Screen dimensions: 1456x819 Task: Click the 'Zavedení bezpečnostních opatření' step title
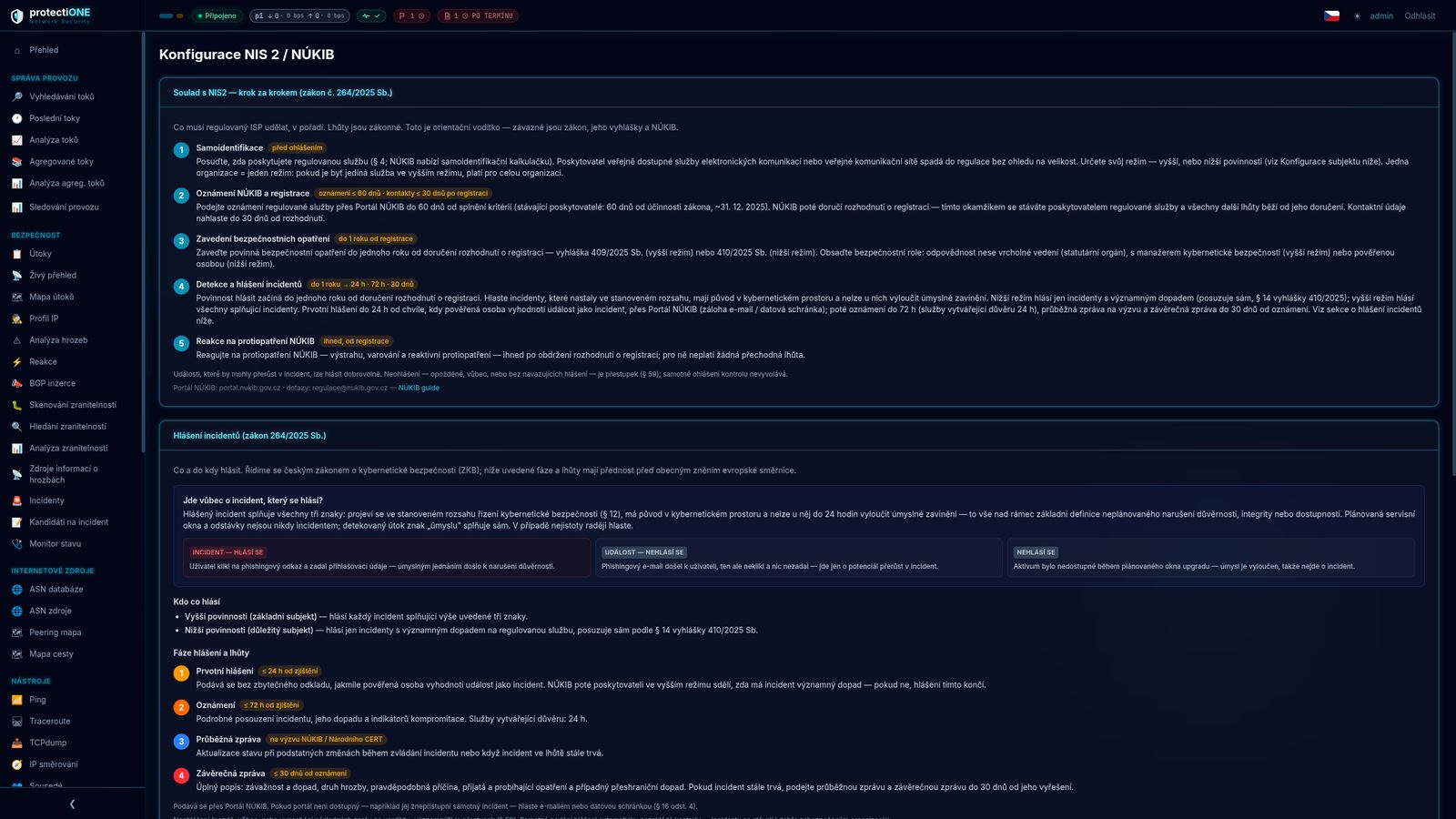[263, 239]
